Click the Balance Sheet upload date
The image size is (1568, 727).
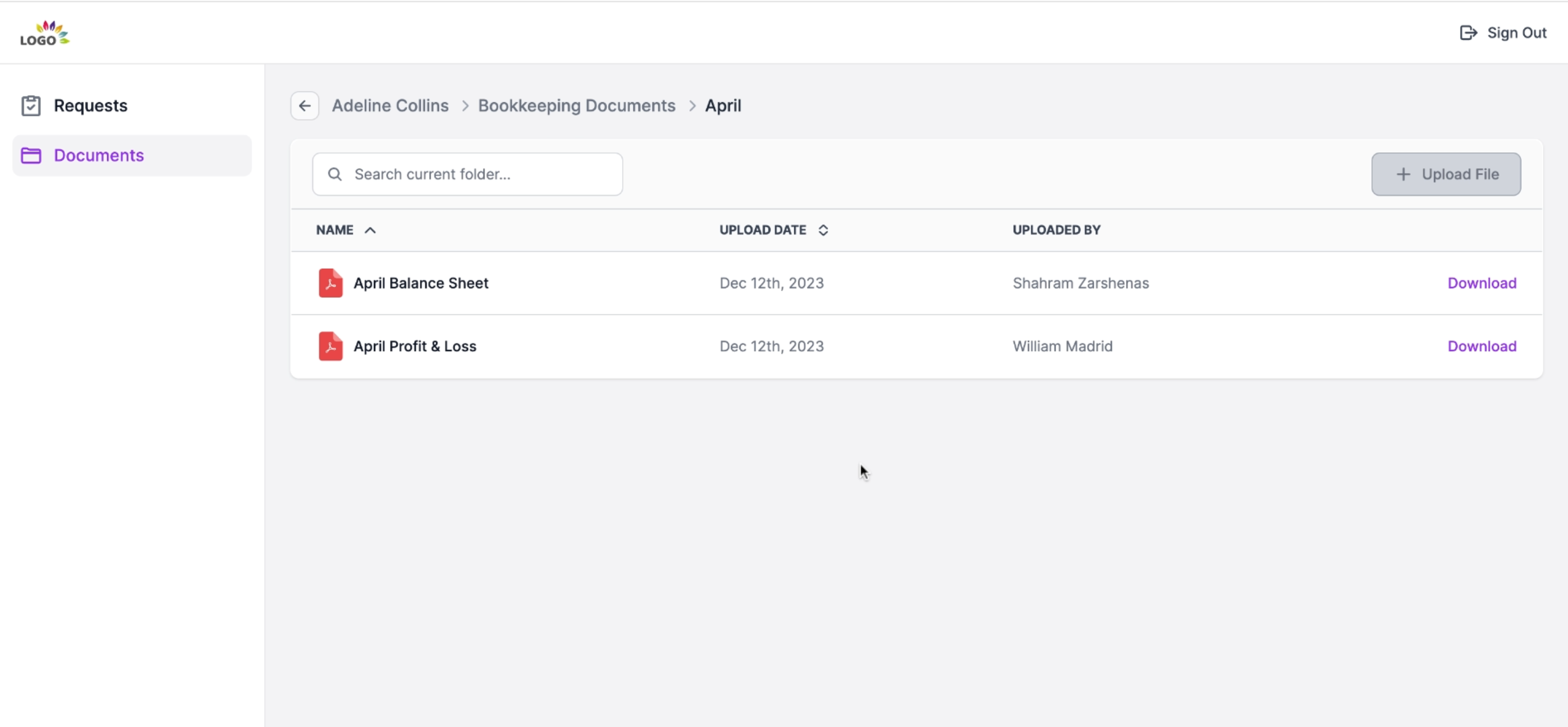coord(771,284)
